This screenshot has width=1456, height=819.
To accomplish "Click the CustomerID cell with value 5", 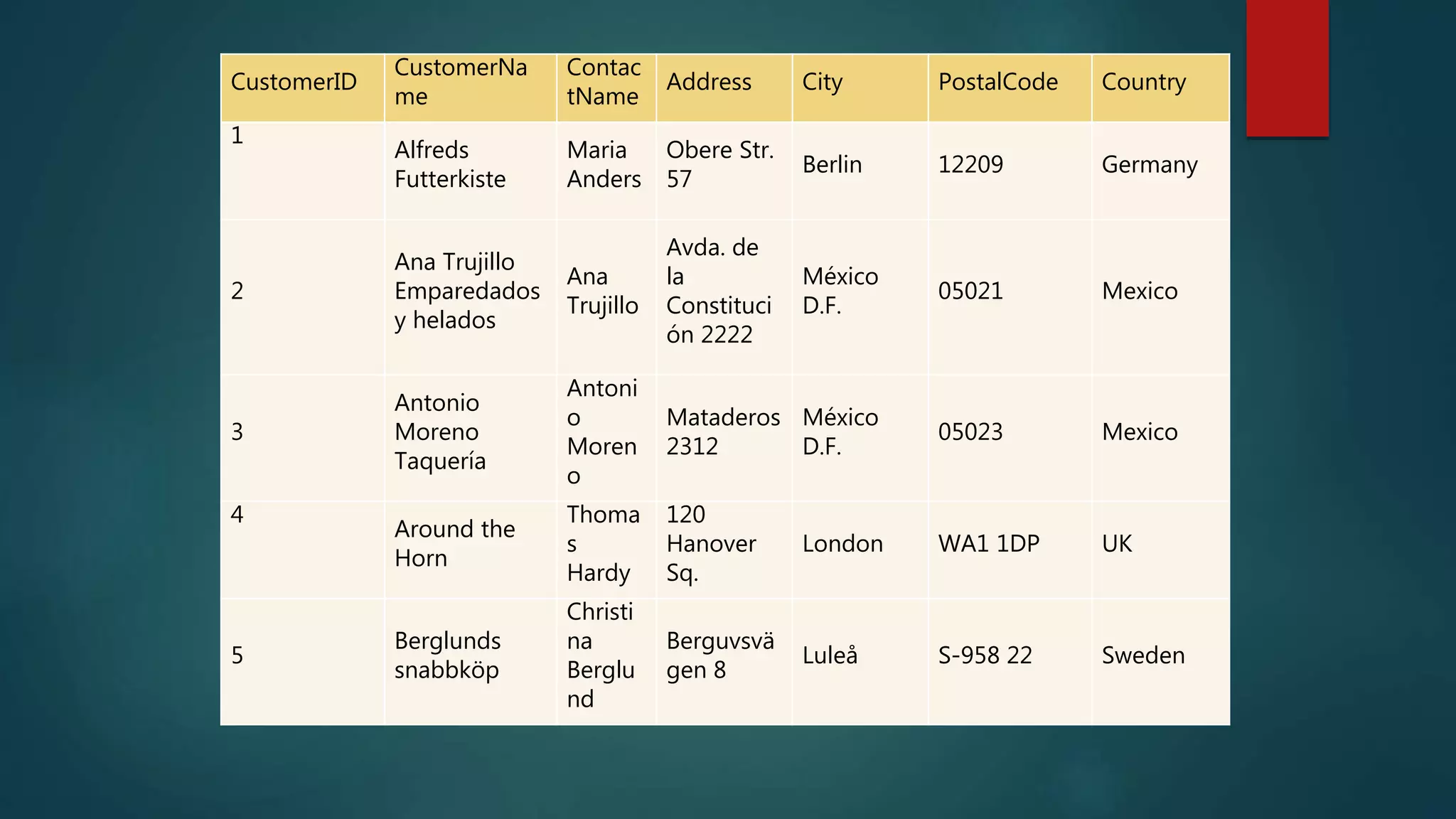I will coord(303,662).
